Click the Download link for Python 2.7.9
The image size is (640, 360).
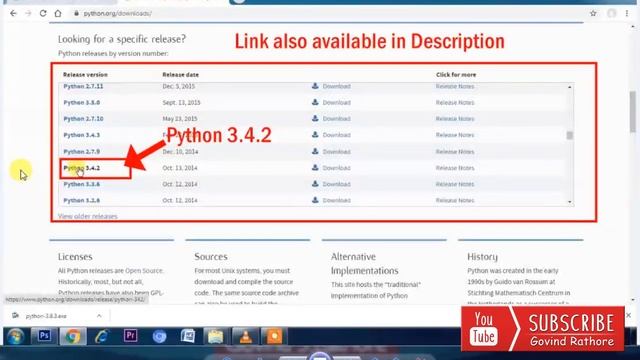pyautogui.click(x=336, y=151)
